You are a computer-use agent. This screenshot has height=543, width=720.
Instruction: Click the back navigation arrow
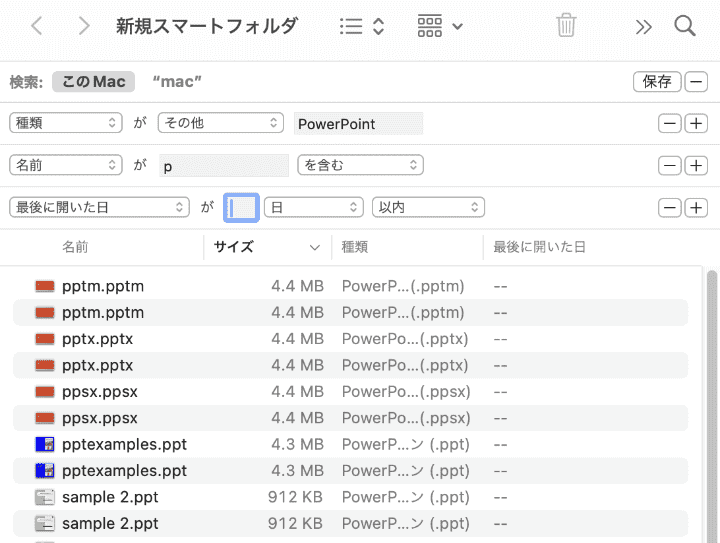point(37,26)
